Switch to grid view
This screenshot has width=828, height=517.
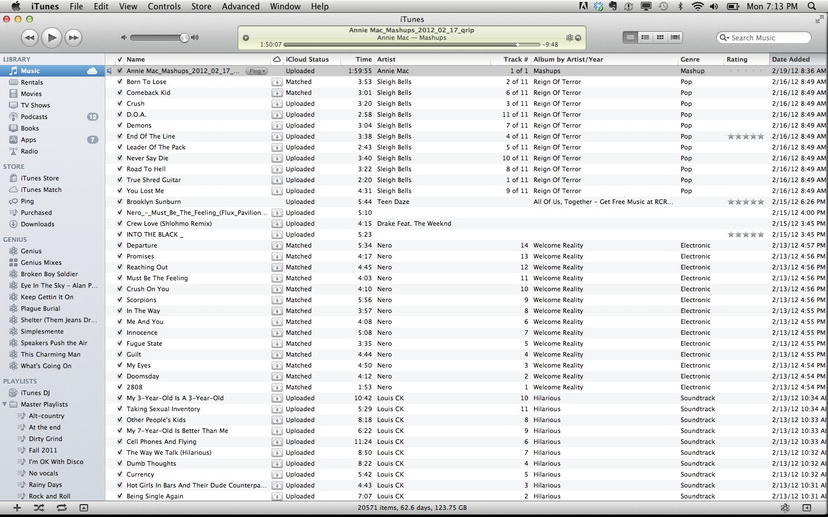pos(660,37)
